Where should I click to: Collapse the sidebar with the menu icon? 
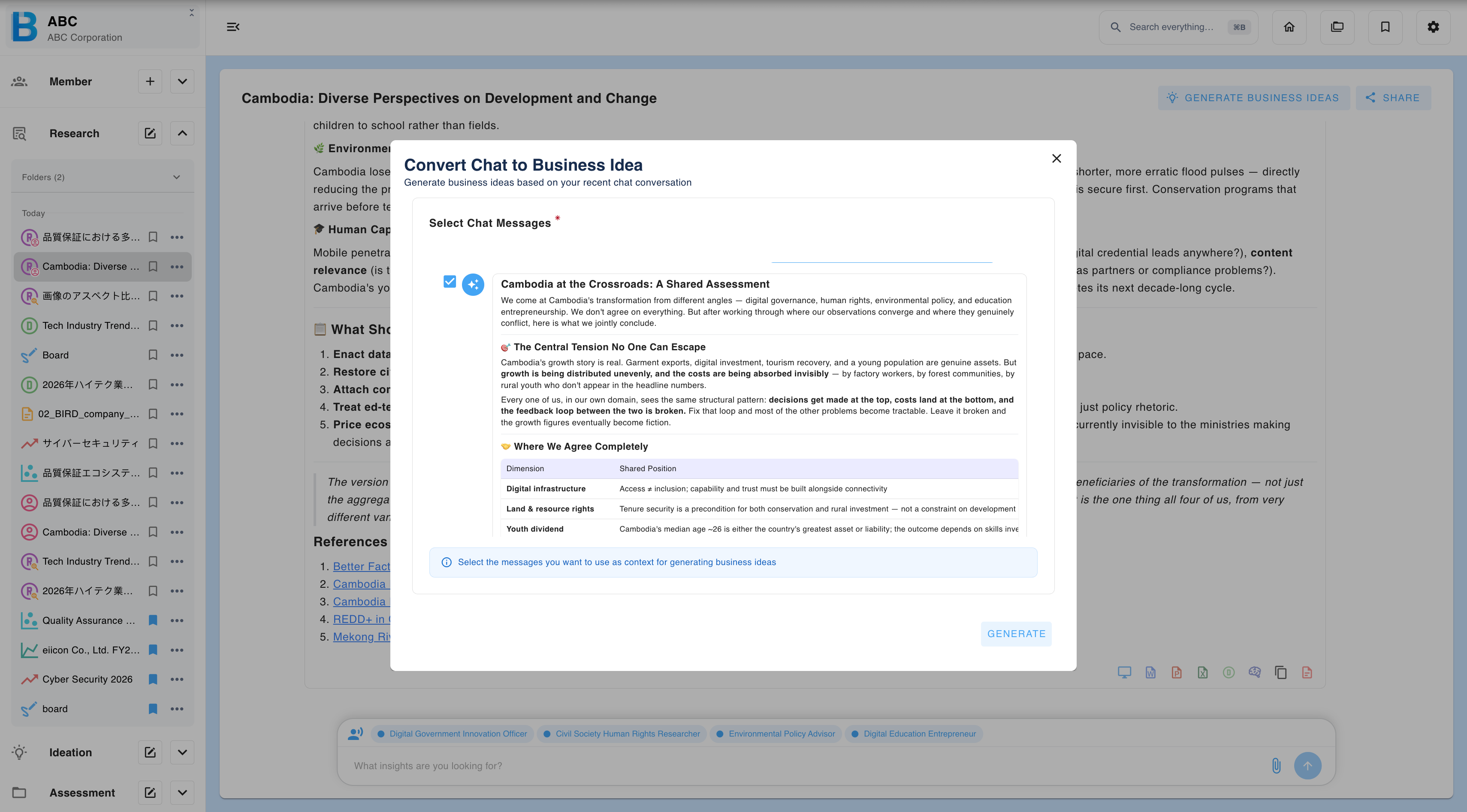point(233,27)
